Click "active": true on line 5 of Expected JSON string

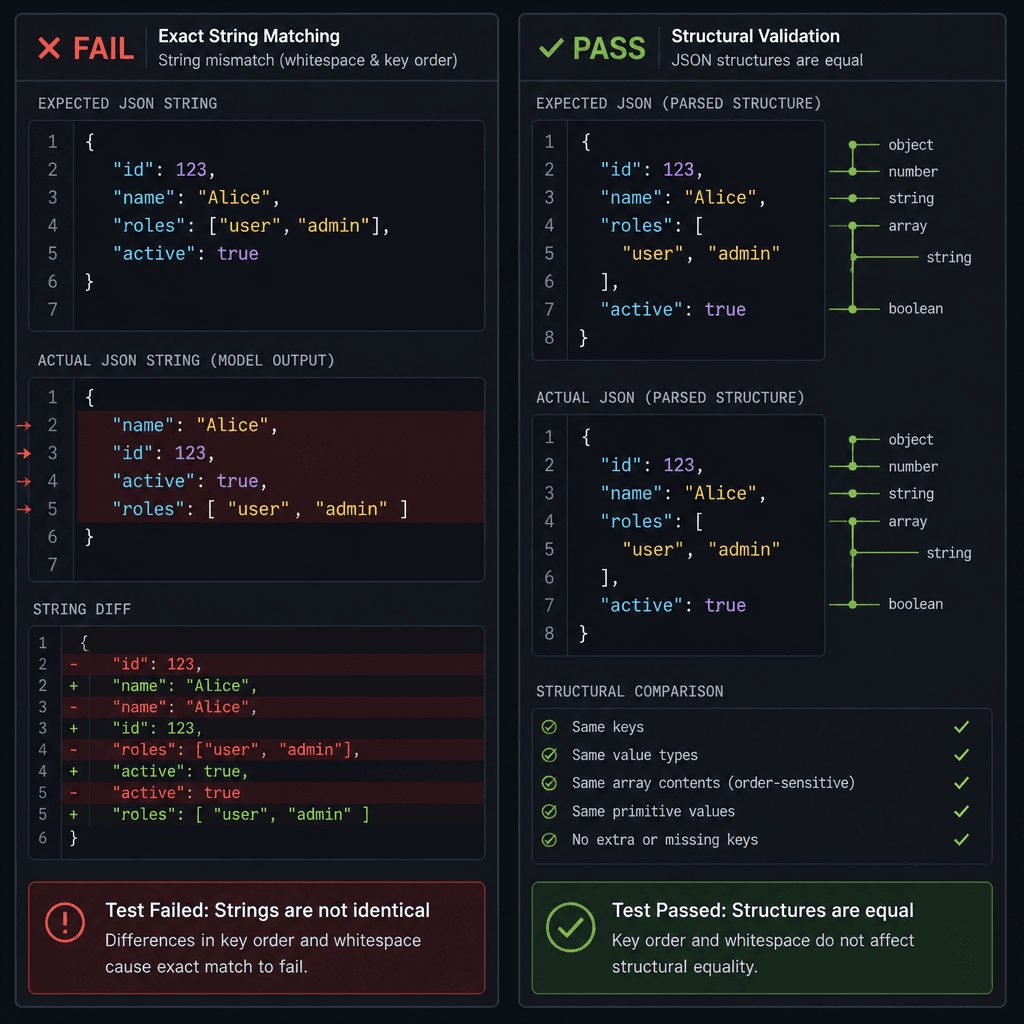click(x=185, y=254)
